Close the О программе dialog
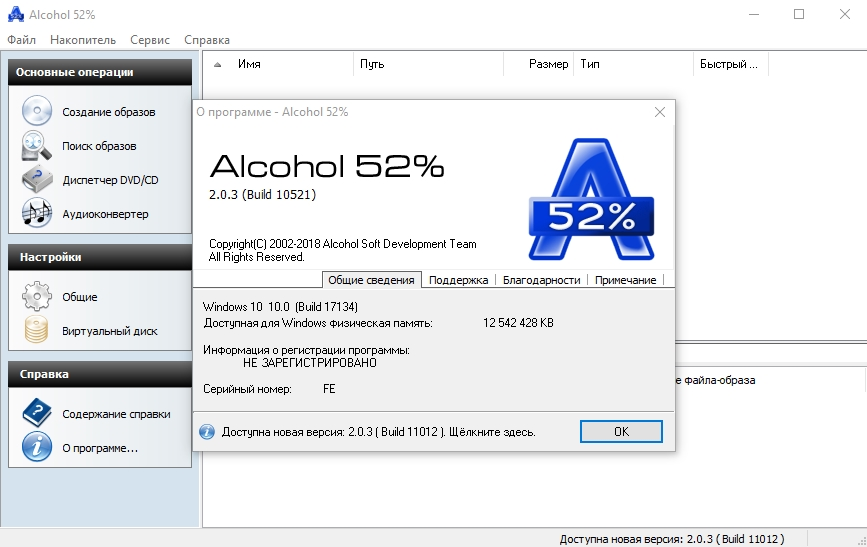 [660, 112]
